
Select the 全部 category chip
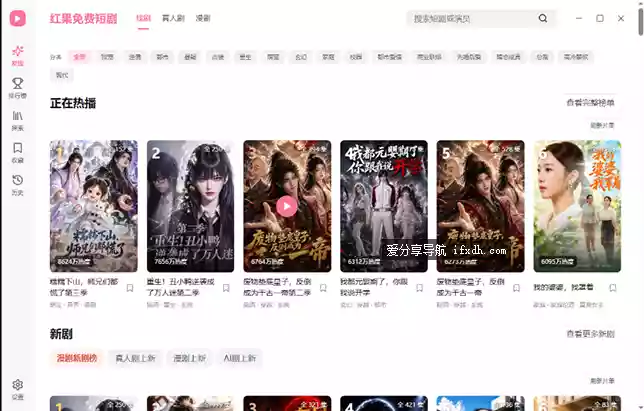point(79,57)
